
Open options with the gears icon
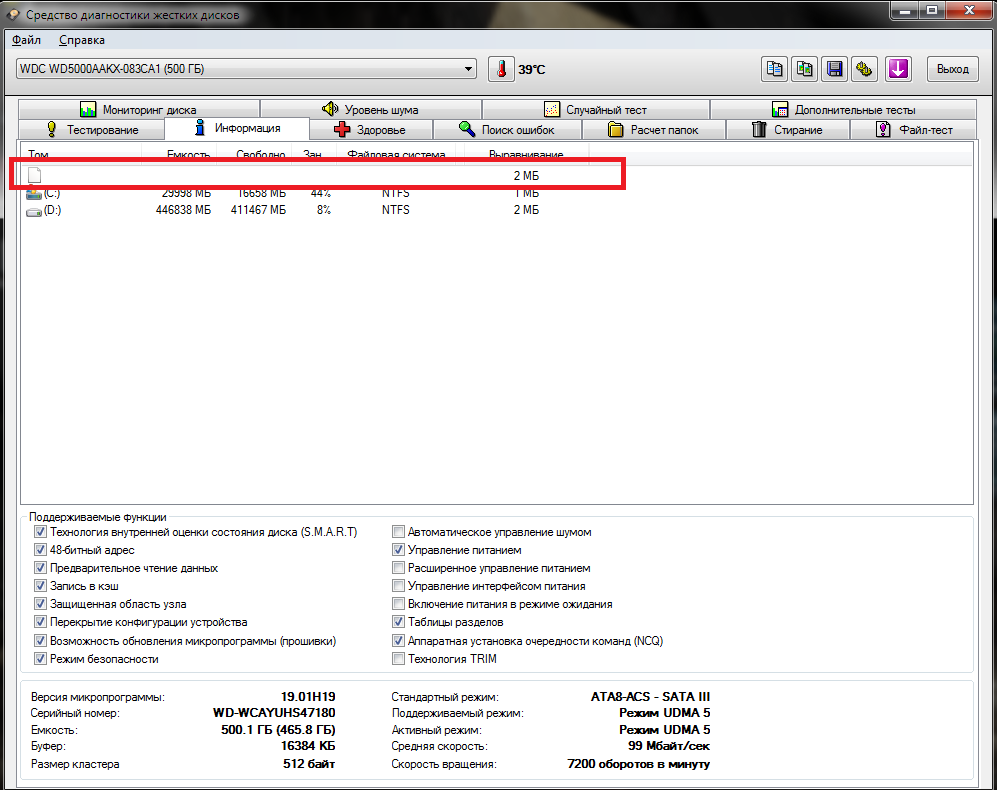point(865,69)
